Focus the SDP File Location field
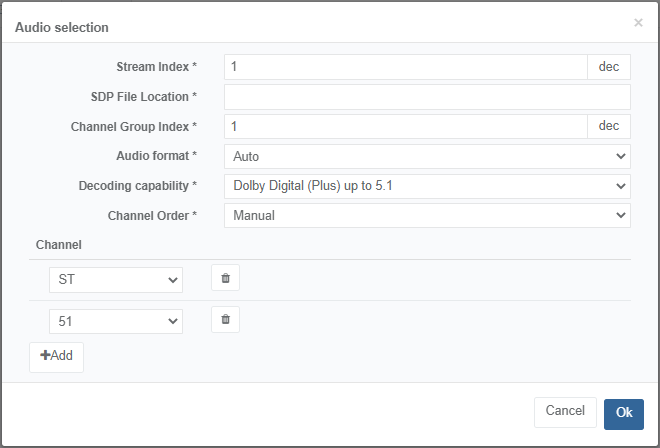660x448 pixels. pyautogui.click(x=427, y=97)
